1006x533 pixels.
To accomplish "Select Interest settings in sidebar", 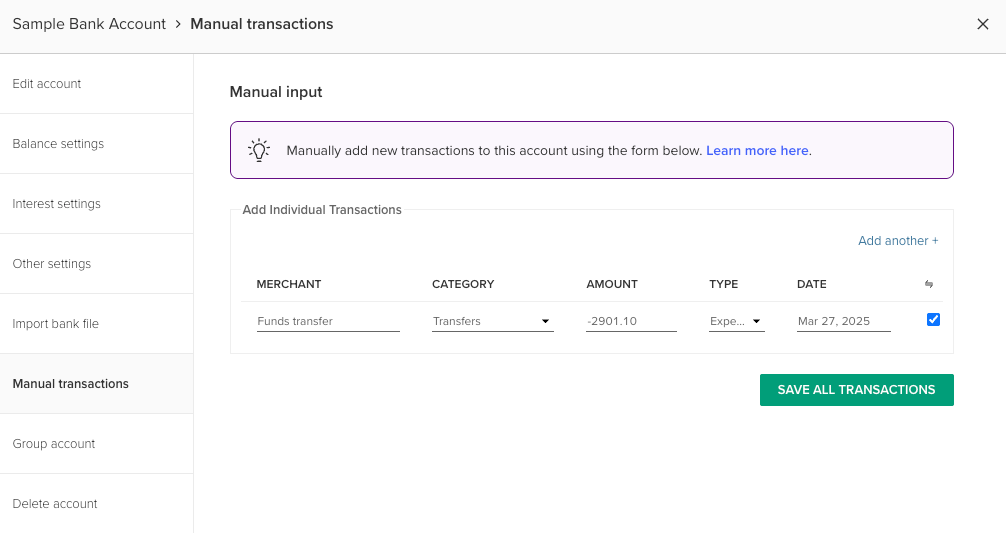I will click(96, 204).
